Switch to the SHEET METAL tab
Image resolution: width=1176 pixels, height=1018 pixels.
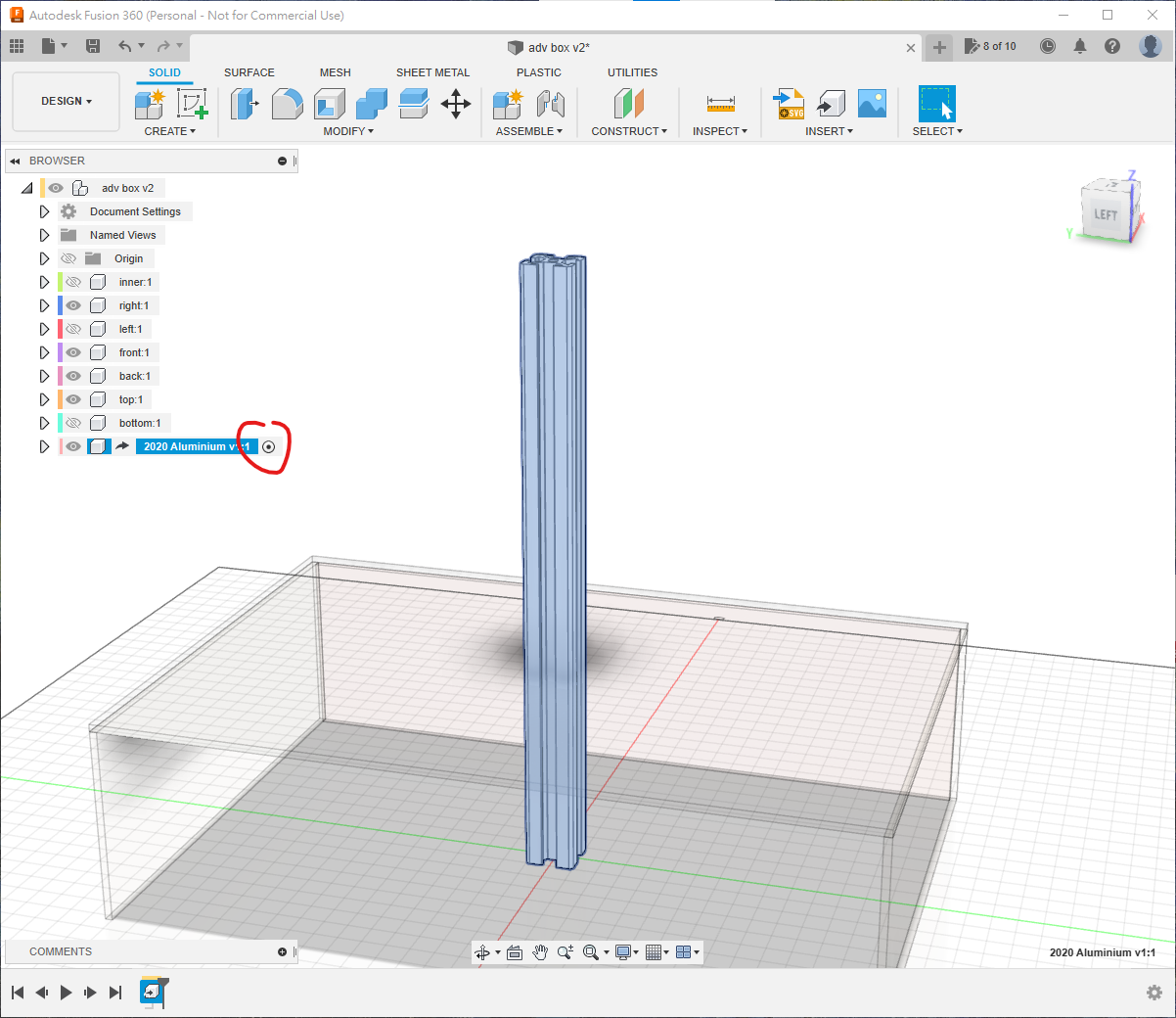(x=432, y=72)
